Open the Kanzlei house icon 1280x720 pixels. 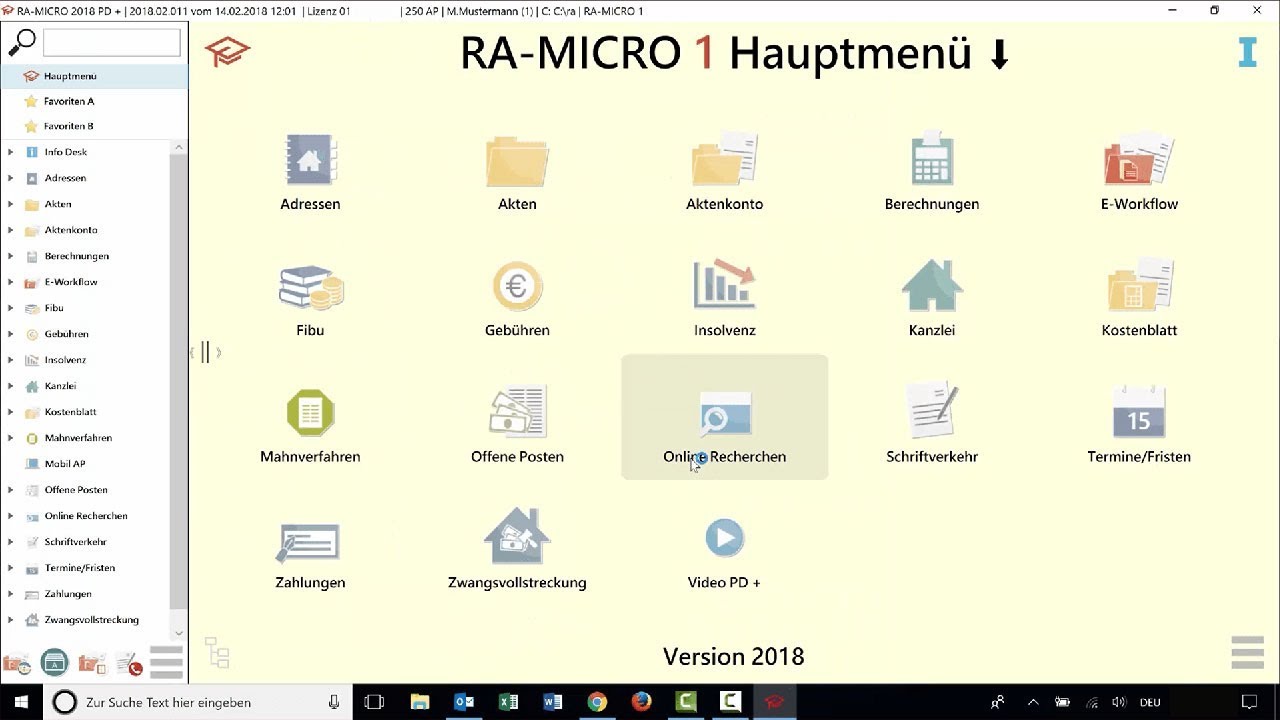[932, 286]
